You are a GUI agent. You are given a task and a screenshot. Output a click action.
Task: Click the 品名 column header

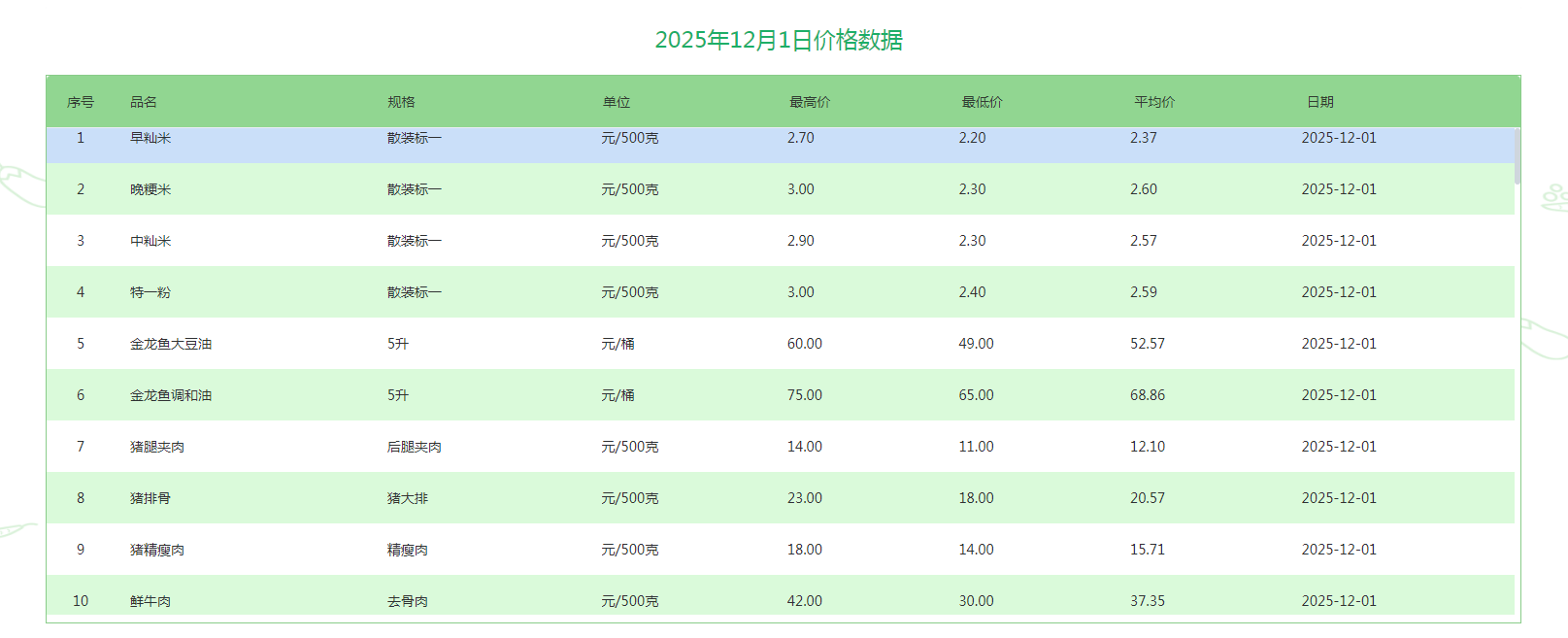coord(144,102)
